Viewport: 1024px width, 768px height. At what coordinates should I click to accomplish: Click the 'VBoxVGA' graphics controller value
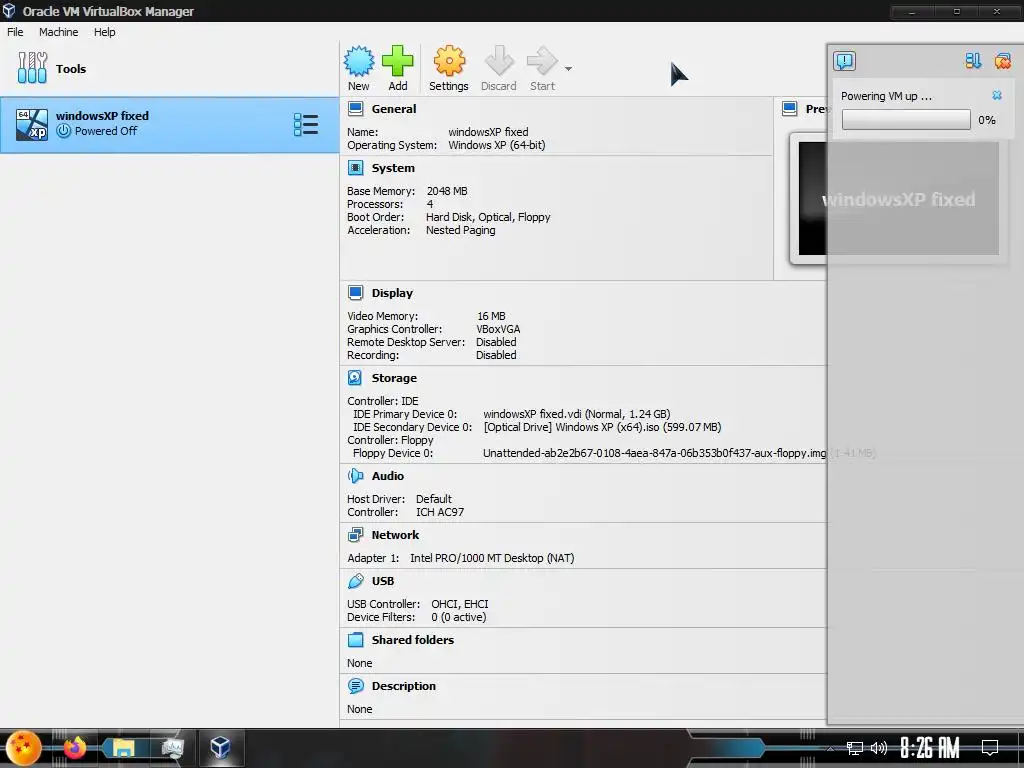click(x=498, y=328)
